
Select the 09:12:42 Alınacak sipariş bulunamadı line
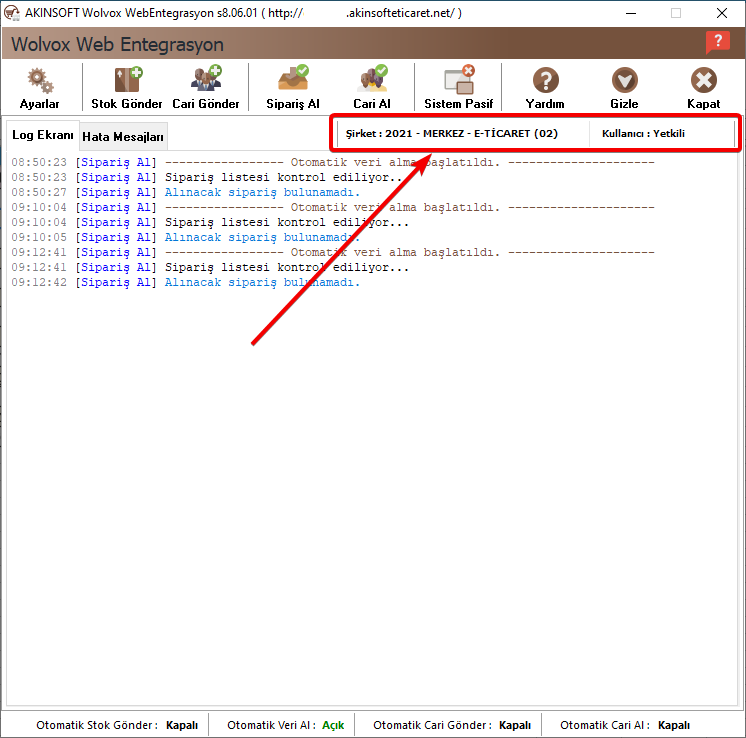(x=186, y=282)
